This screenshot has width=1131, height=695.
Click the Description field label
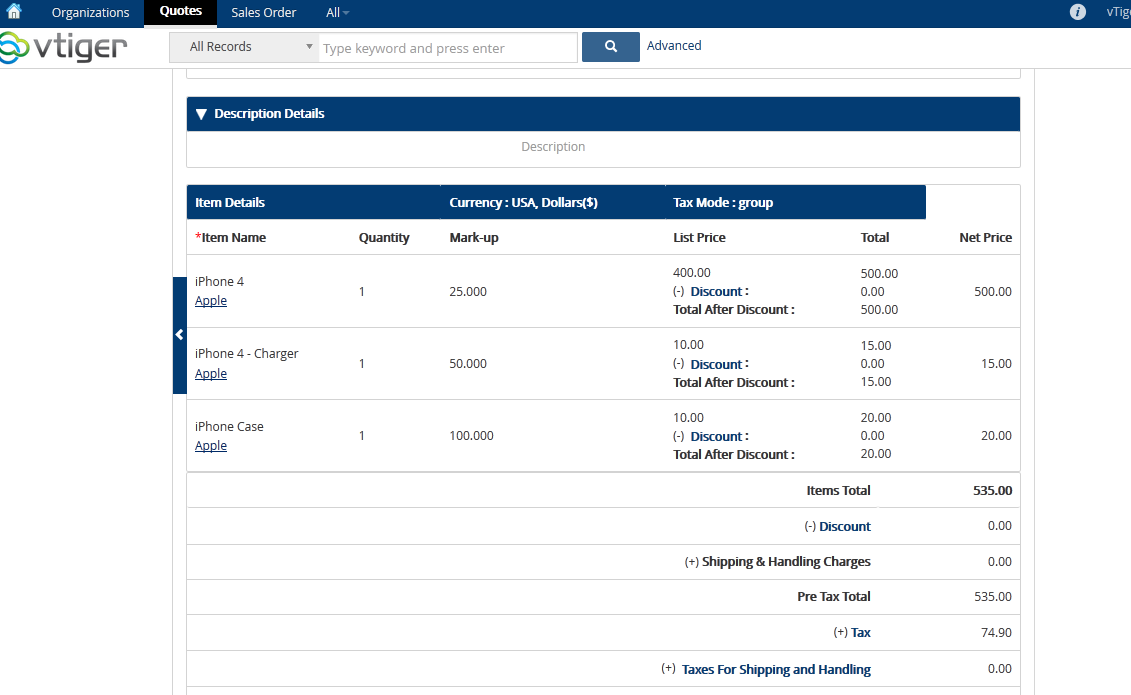point(553,146)
